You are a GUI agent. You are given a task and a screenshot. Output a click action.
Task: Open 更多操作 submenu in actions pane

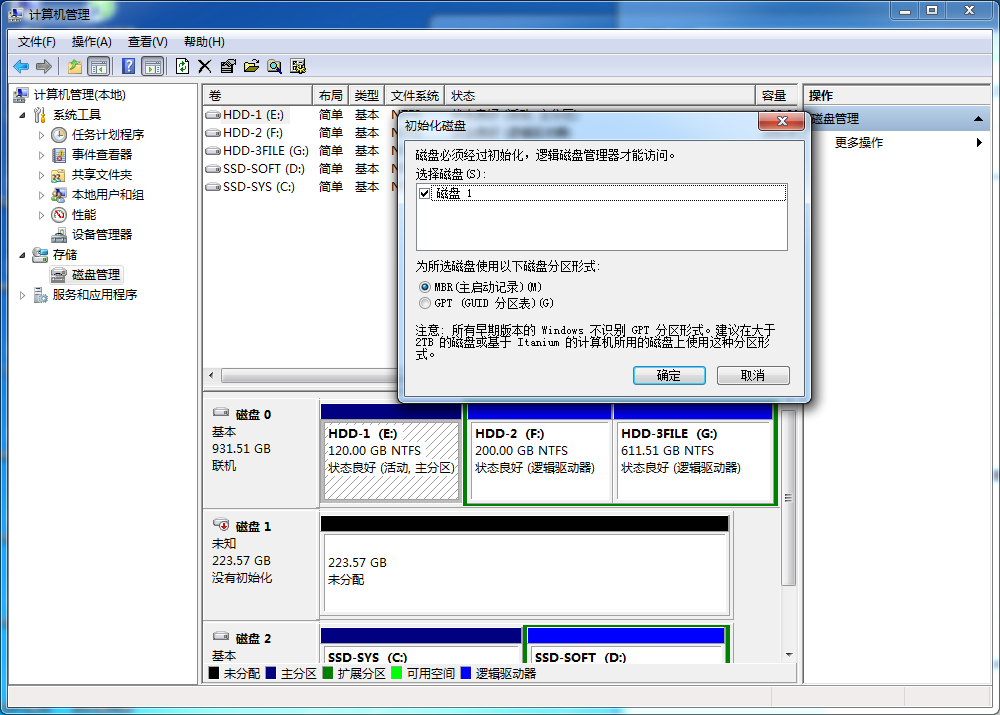[858, 143]
